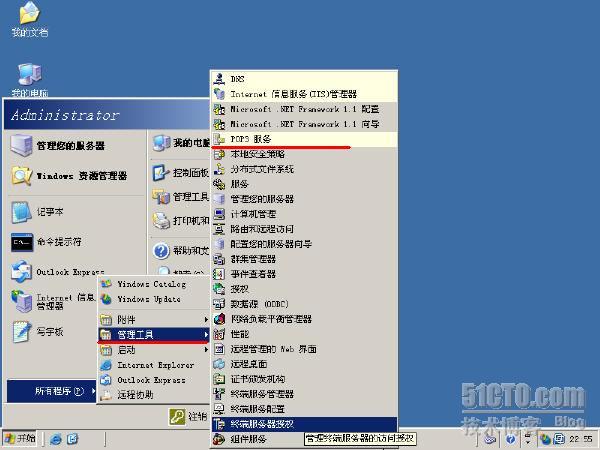This screenshot has height=450, width=600.
Task: Open Internet 信息服务(IIS)管理器 entry
Action: pyautogui.click(x=304, y=94)
